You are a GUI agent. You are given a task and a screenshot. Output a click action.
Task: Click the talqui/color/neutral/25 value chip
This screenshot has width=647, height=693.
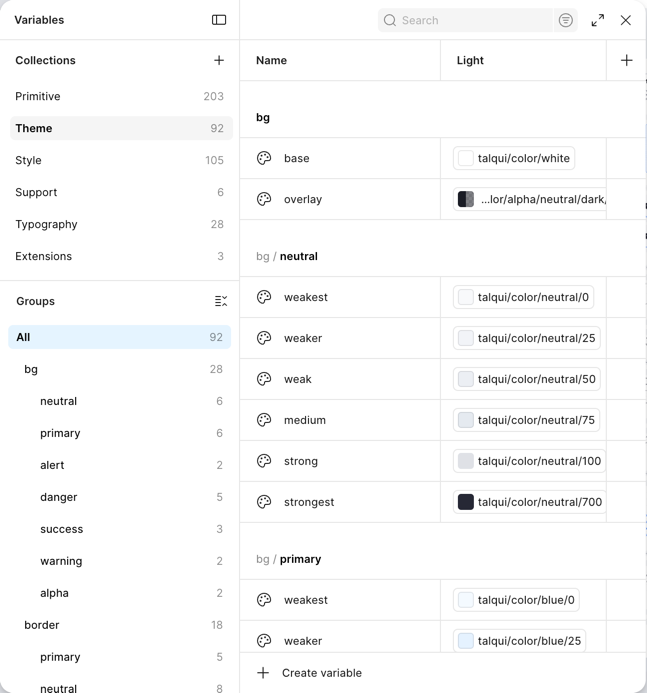(x=527, y=338)
